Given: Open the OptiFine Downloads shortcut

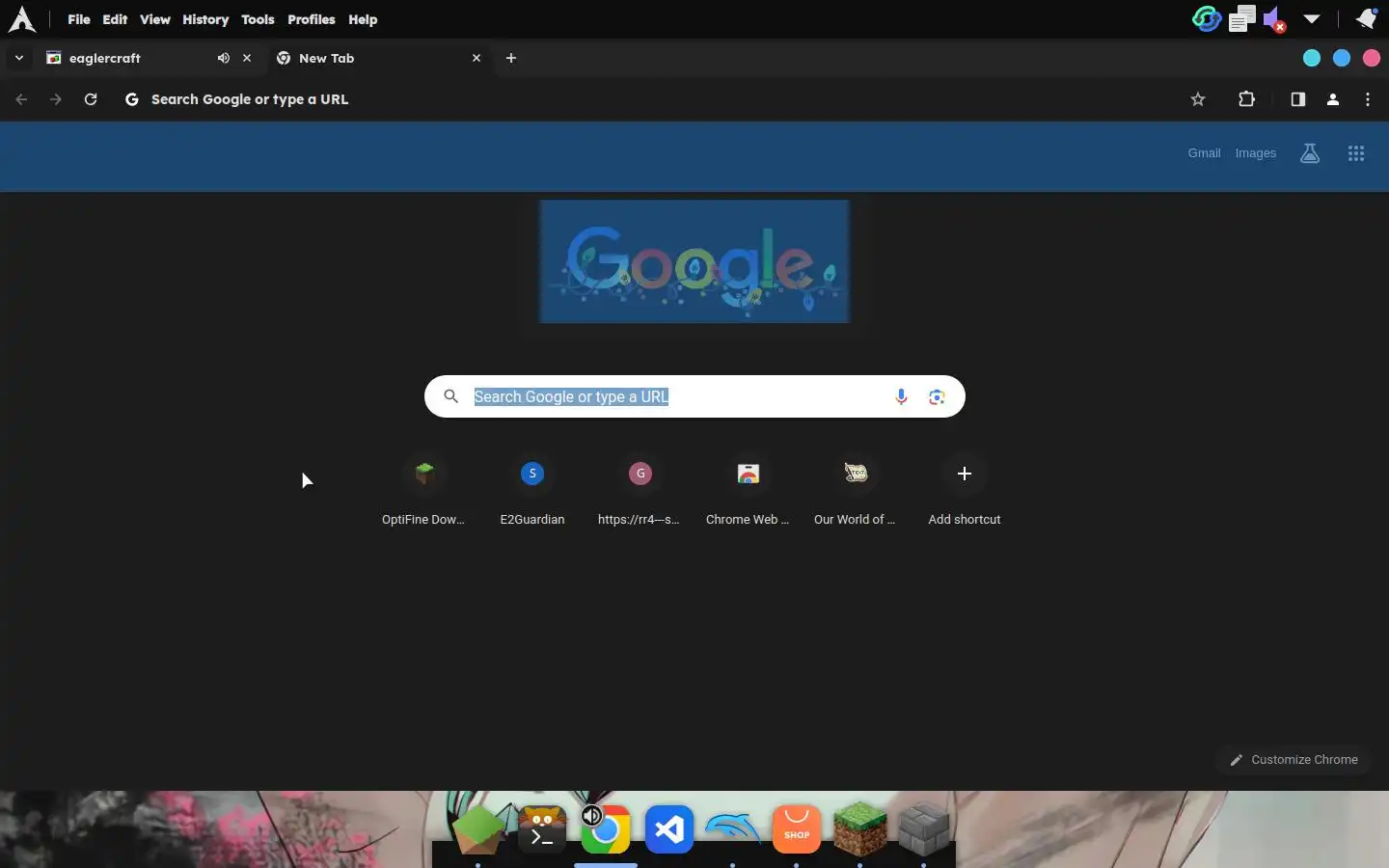Looking at the screenshot, I should (x=424, y=490).
